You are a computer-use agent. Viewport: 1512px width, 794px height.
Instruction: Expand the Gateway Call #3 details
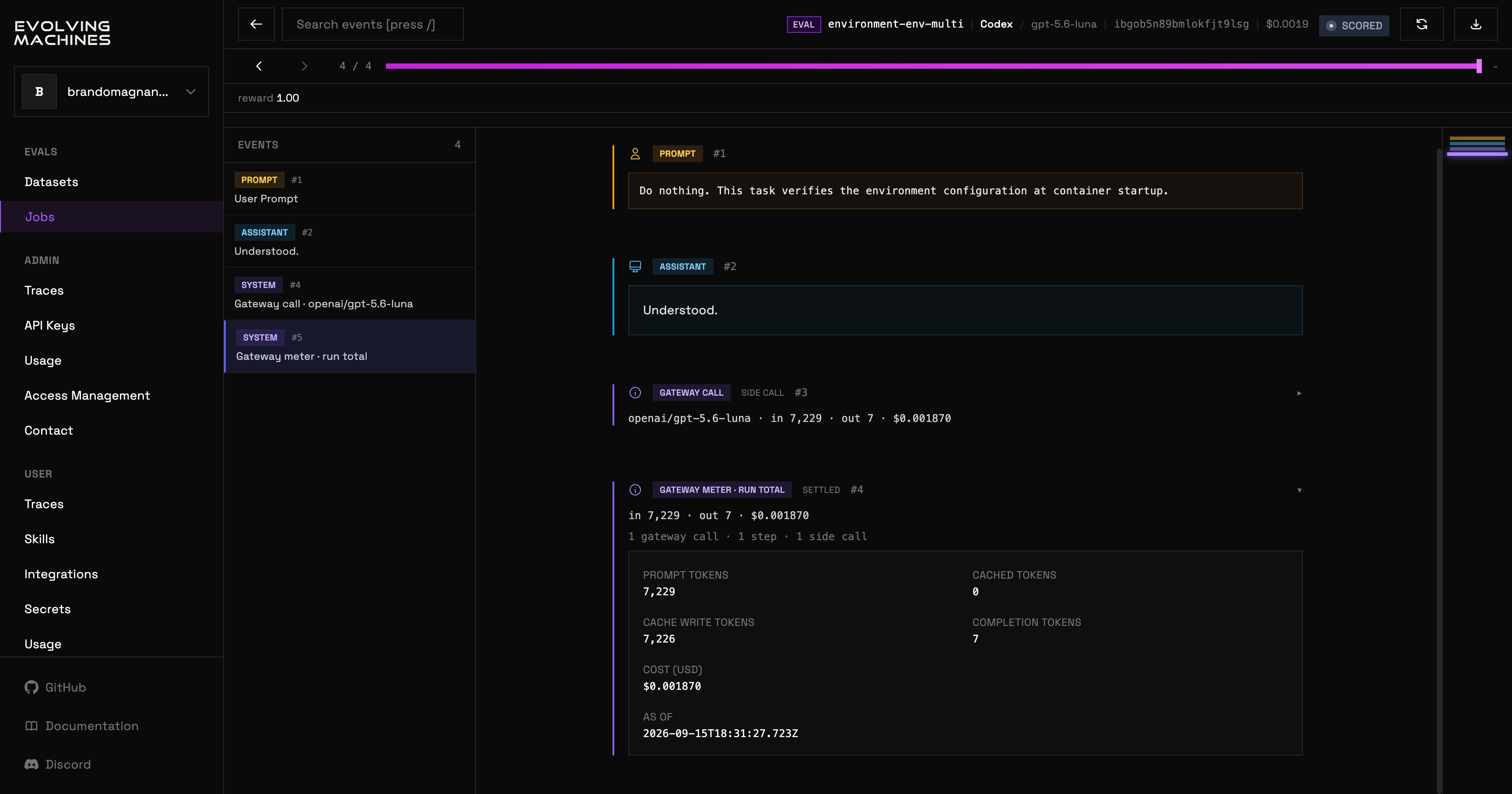tap(1299, 393)
